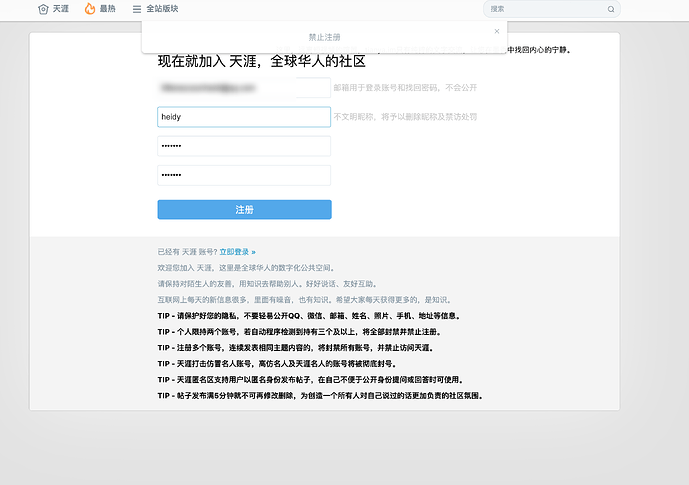Click the line 欢迎您加入 天涯
Image resolution: width=689 pixels, height=485 pixels.
coord(247,268)
